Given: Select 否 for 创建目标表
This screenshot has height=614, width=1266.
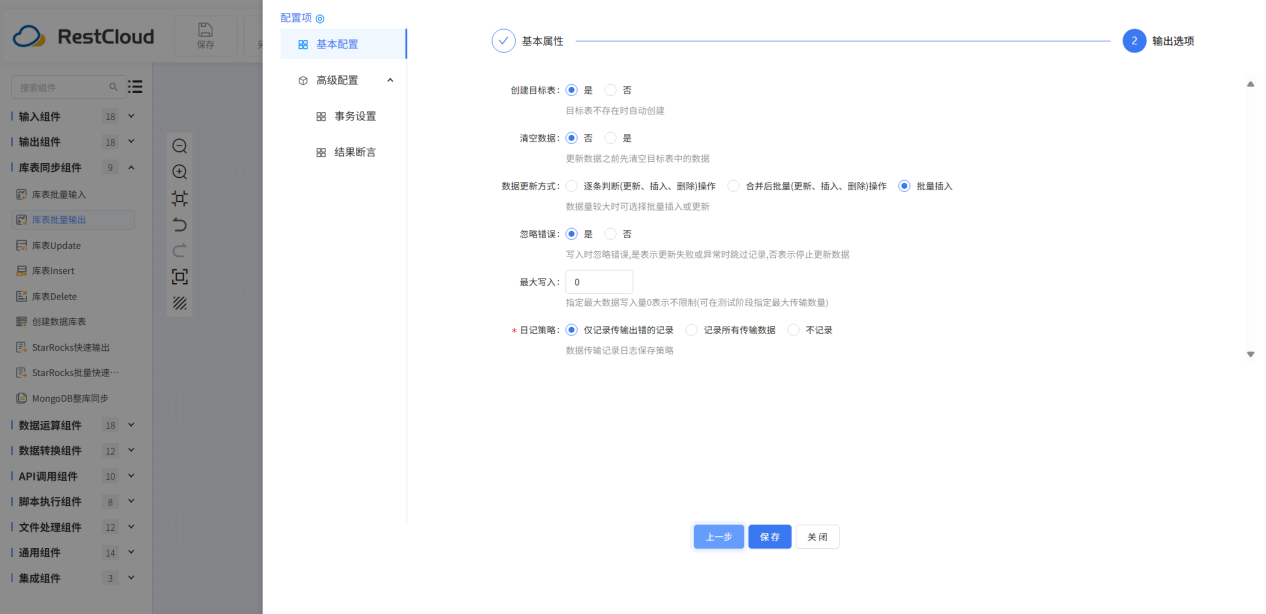Looking at the screenshot, I should (x=611, y=90).
